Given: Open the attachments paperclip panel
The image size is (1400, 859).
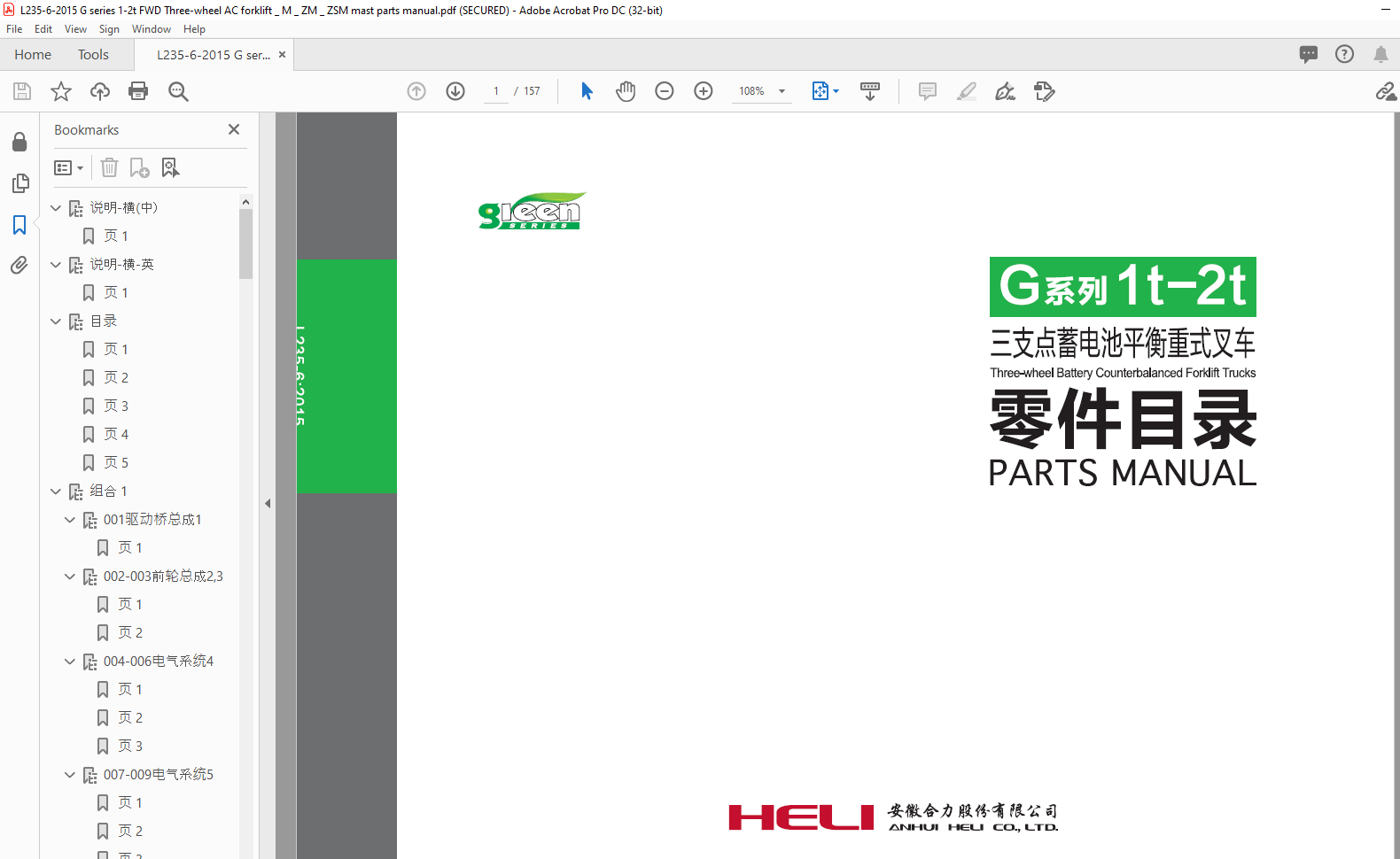Looking at the screenshot, I should [19, 265].
